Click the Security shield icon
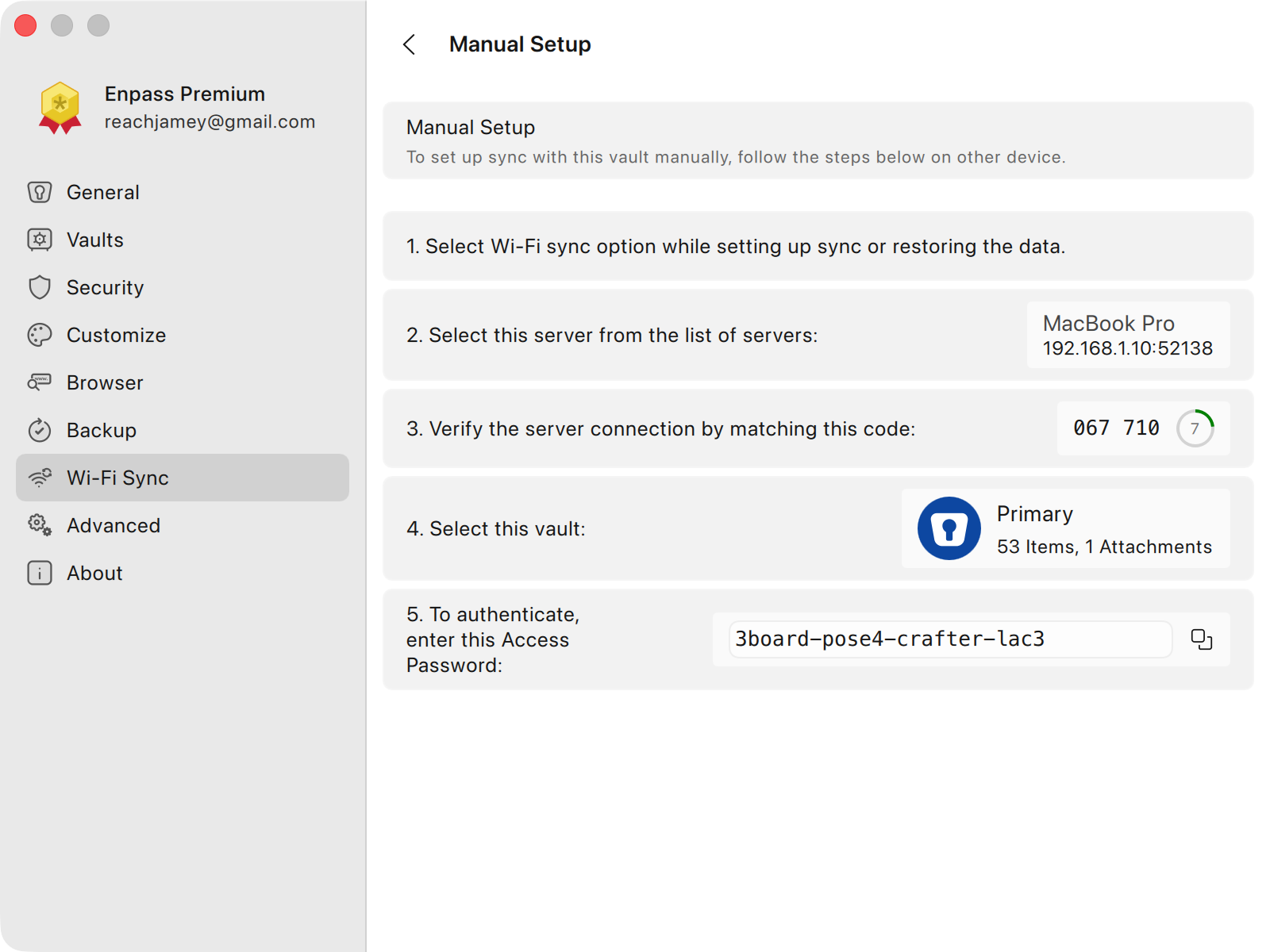This screenshot has width=1270, height=952. pyautogui.click(x=40, y=287)
